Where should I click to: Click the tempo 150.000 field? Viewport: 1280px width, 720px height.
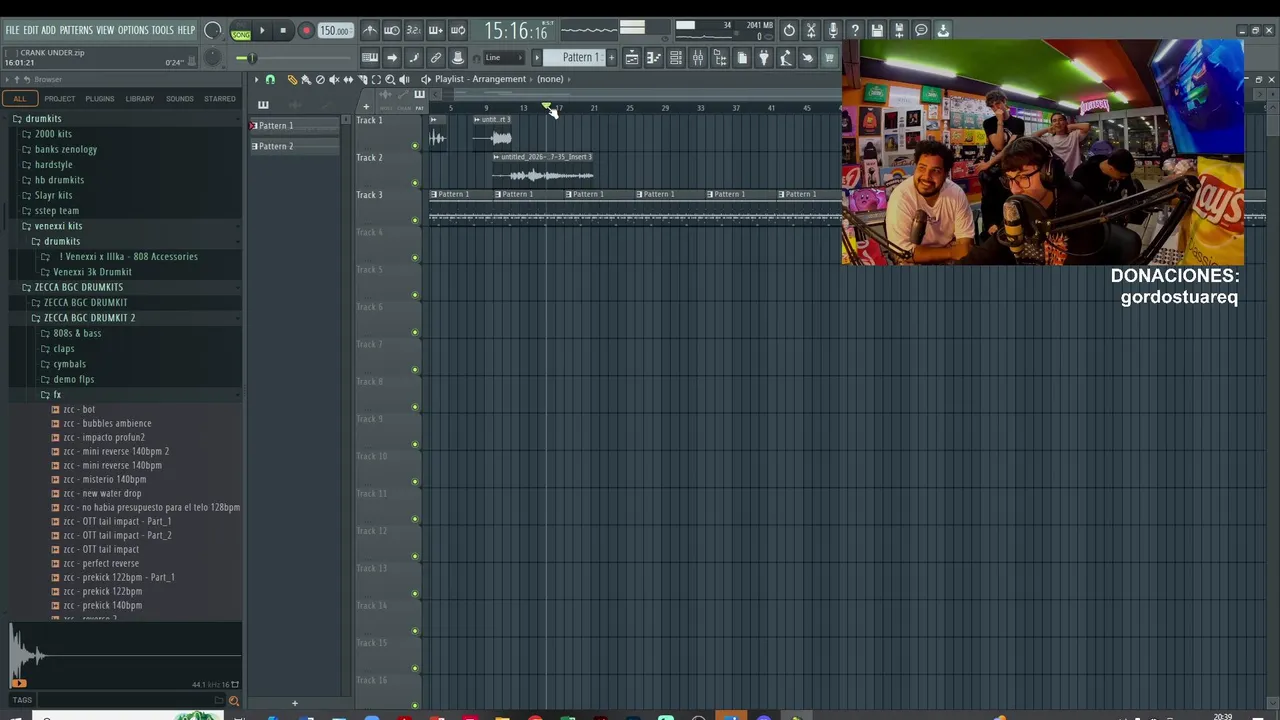pos(335,31)
